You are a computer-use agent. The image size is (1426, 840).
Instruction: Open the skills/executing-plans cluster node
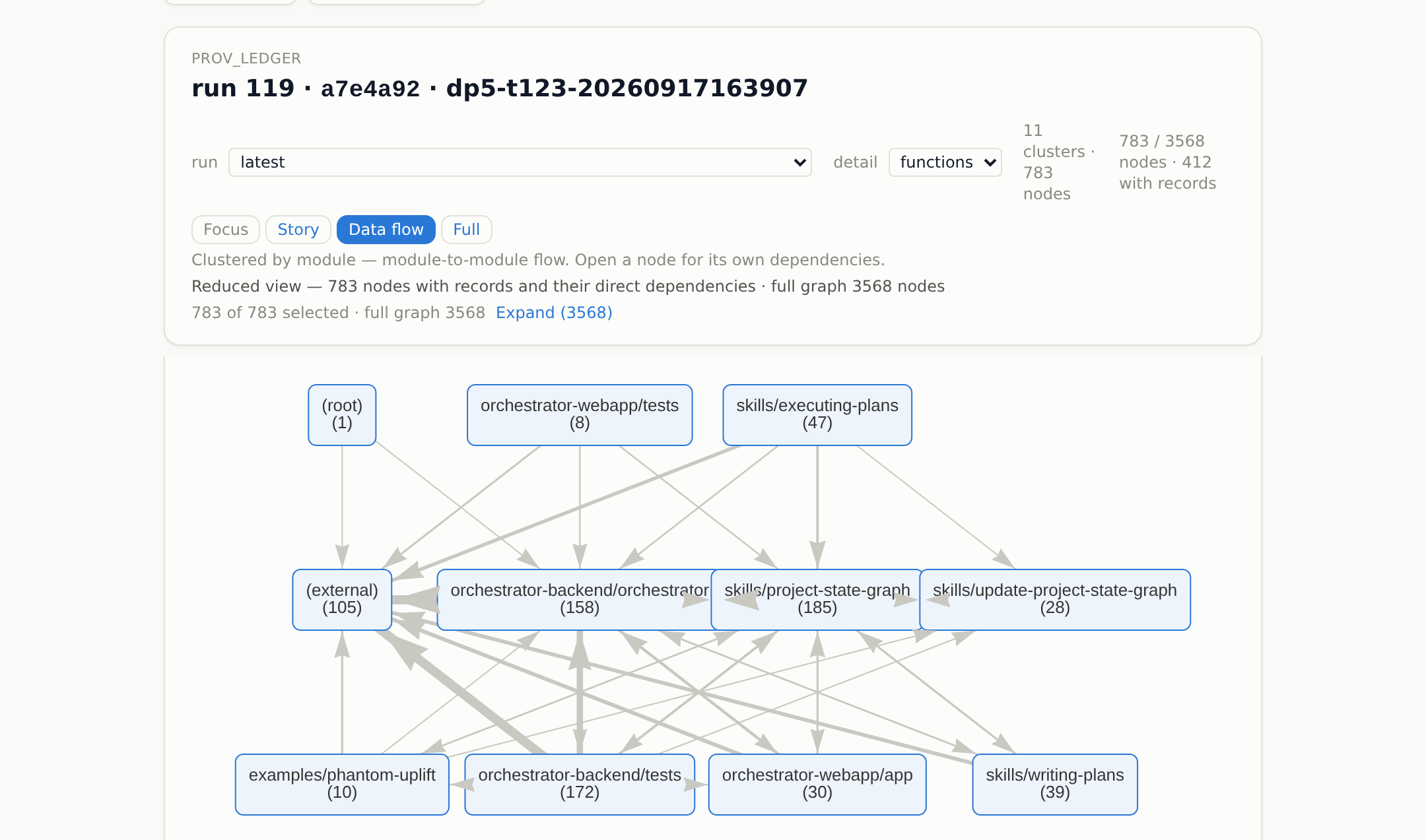[x=817, y=415]
